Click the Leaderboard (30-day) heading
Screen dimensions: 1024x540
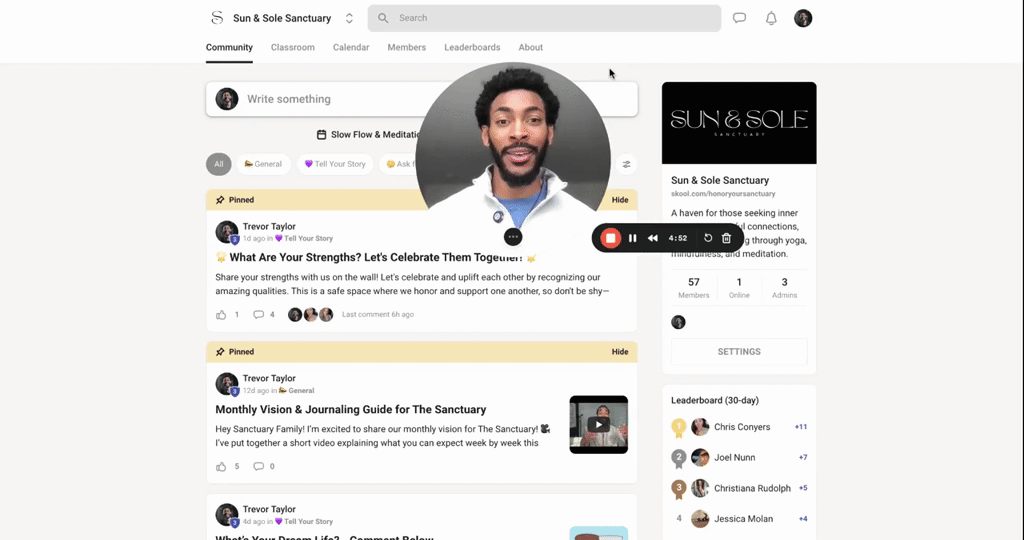[715, 400]
